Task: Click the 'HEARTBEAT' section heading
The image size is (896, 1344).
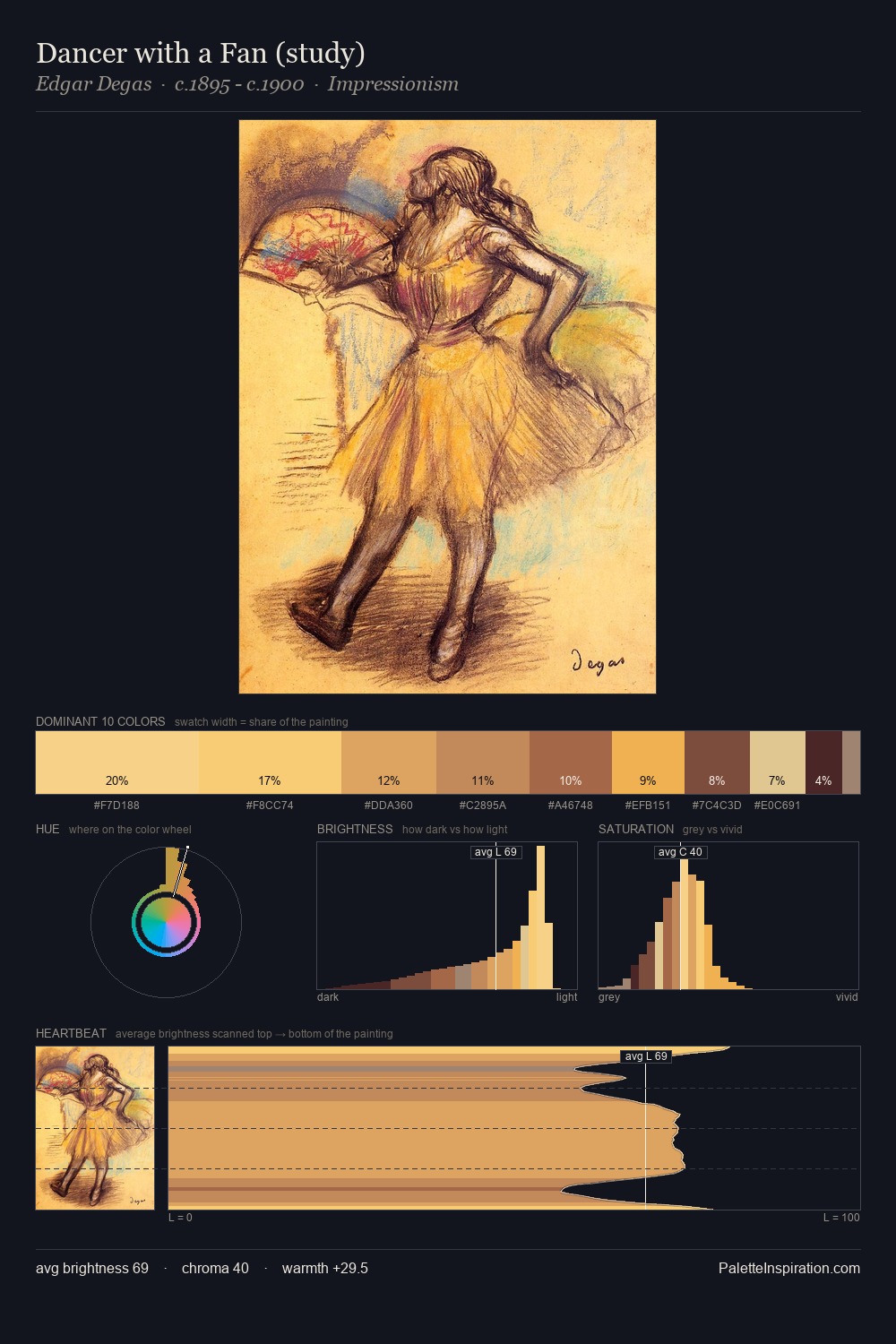Action: point(71,1033)
